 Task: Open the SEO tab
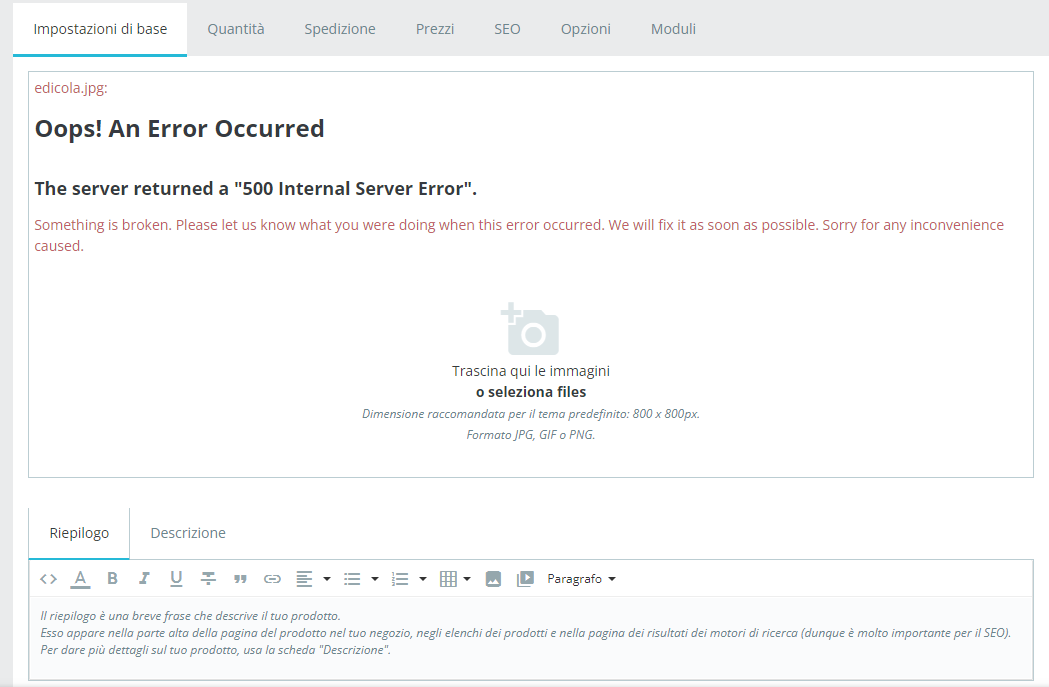coord(507,29)
